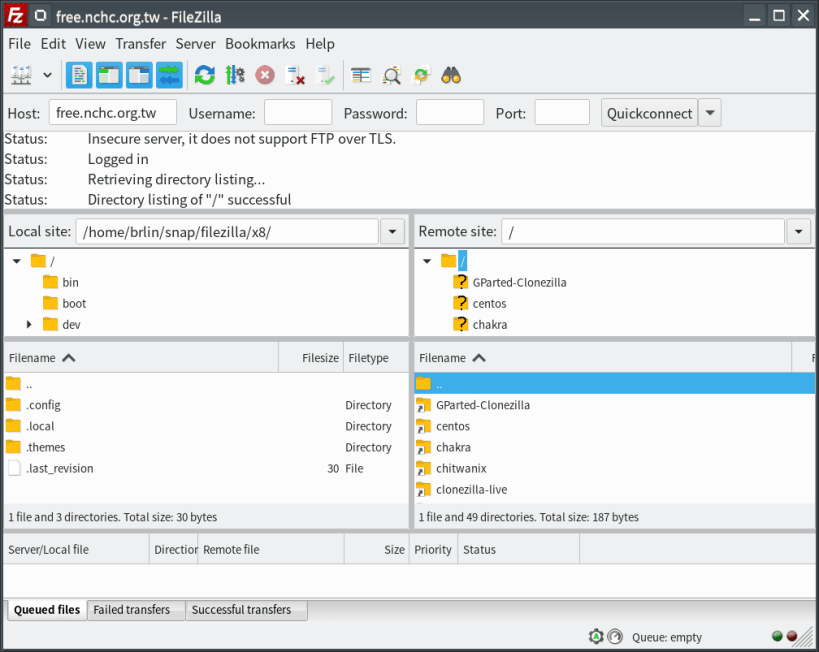Click the Username input field

point(298,113)
